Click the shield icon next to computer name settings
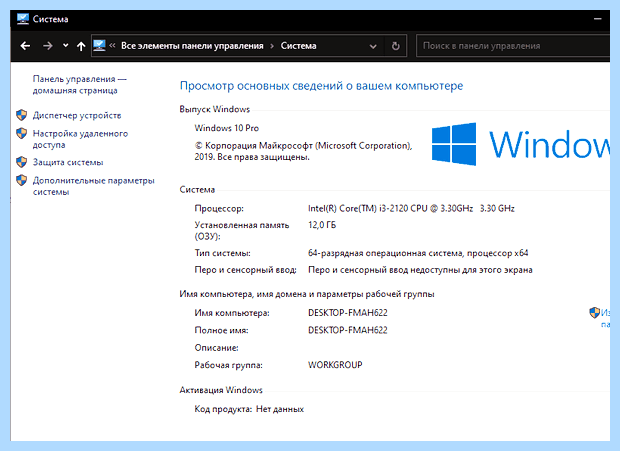The width and height of the screenshot is (620, 451). point(594,313)
